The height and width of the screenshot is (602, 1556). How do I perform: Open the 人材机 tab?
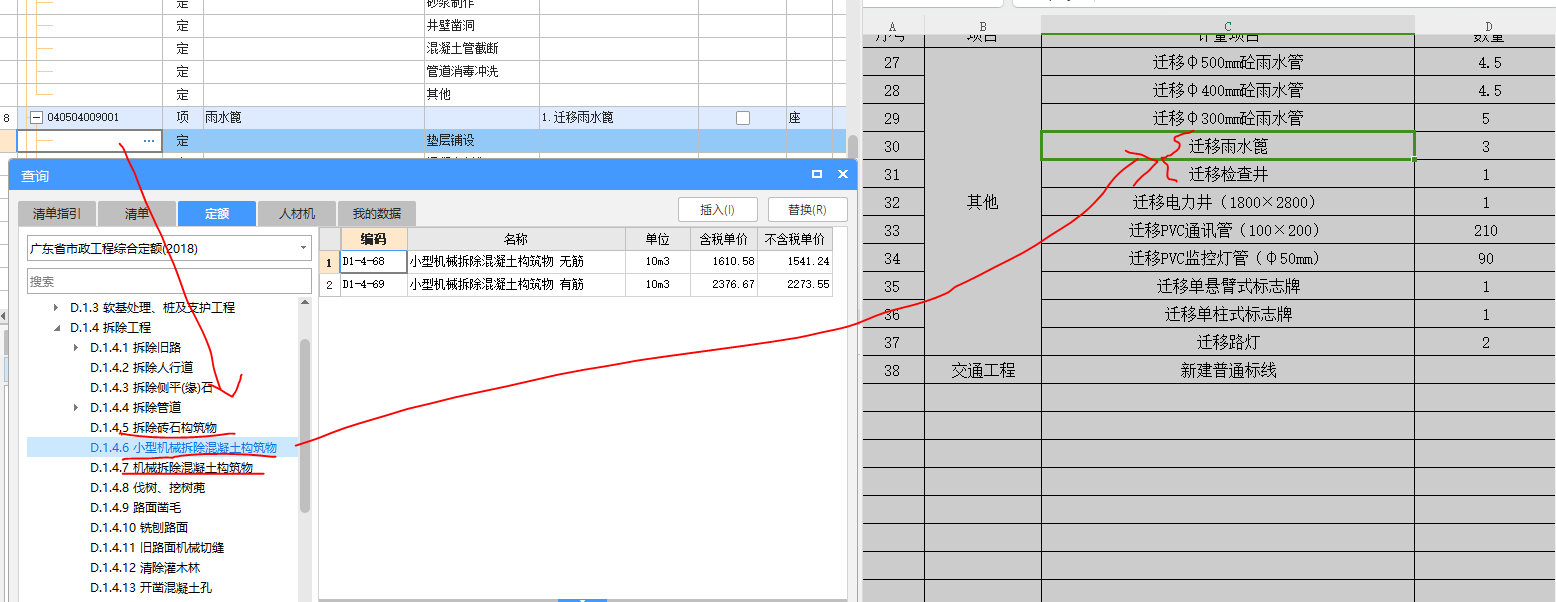click(x=297, y=214)
